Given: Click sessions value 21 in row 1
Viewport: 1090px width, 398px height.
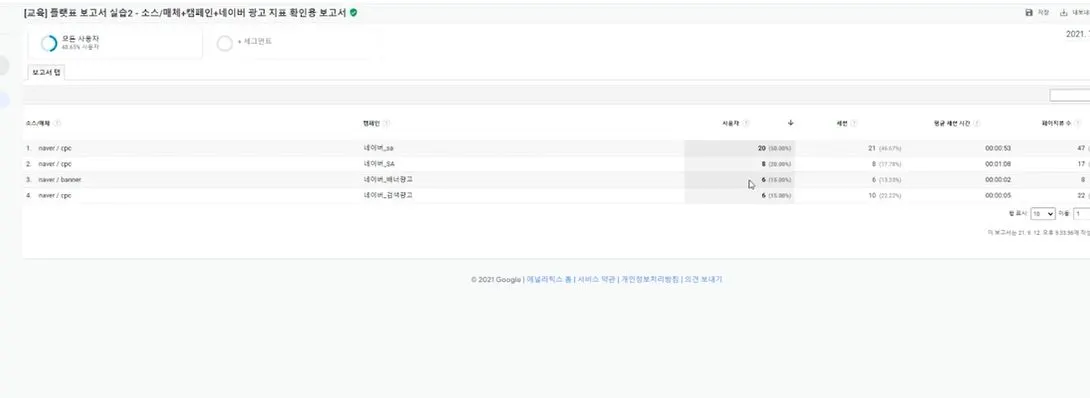Looking at the screenshot, I should pyautogui.click(x=872, y=148).
